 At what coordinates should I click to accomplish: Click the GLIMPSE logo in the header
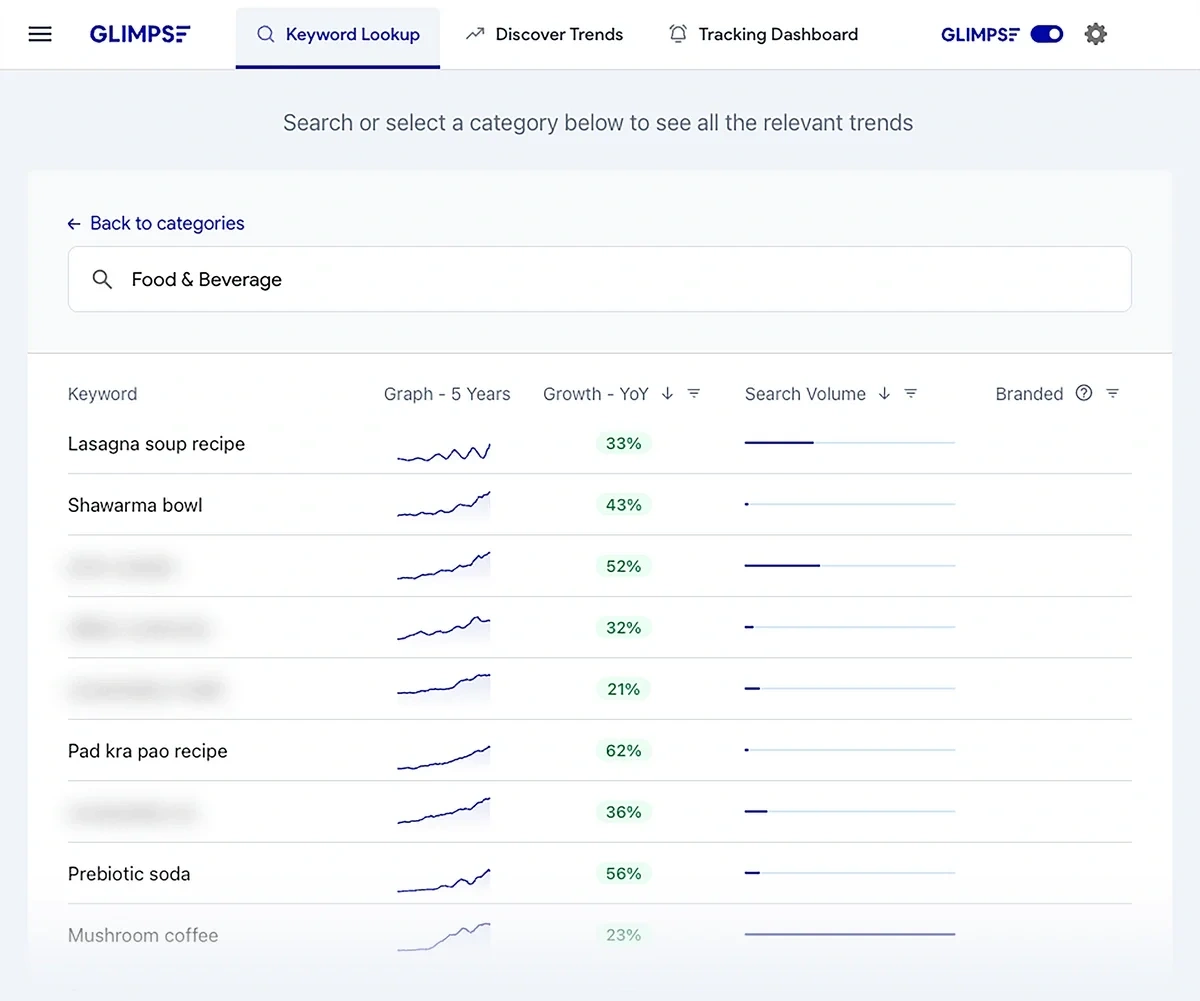coord(140,33)
